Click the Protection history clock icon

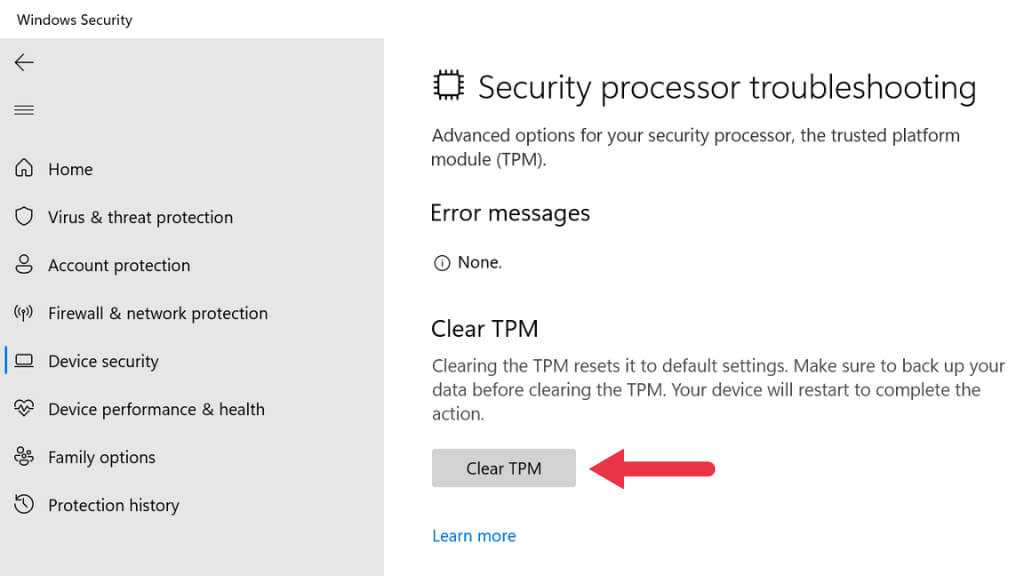(24, 505)
